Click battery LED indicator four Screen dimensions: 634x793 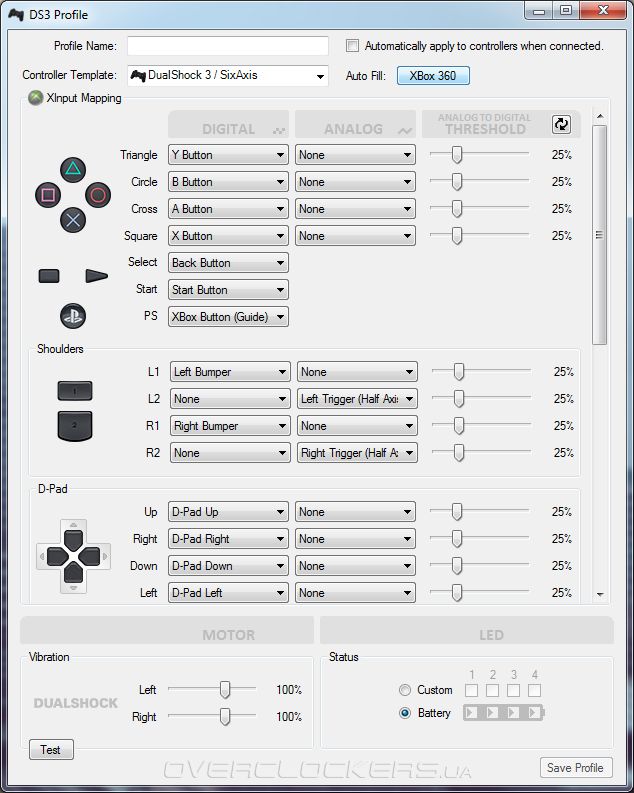pos(534,713)
